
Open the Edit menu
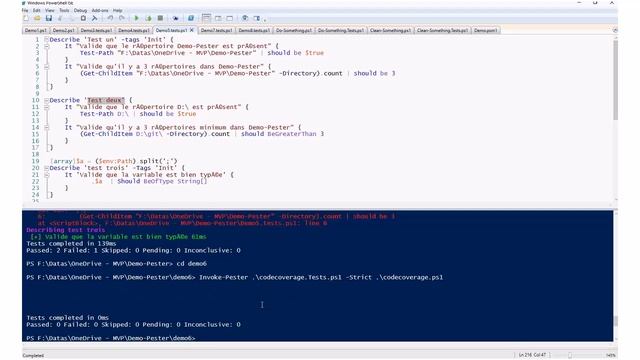pos(37,10)
